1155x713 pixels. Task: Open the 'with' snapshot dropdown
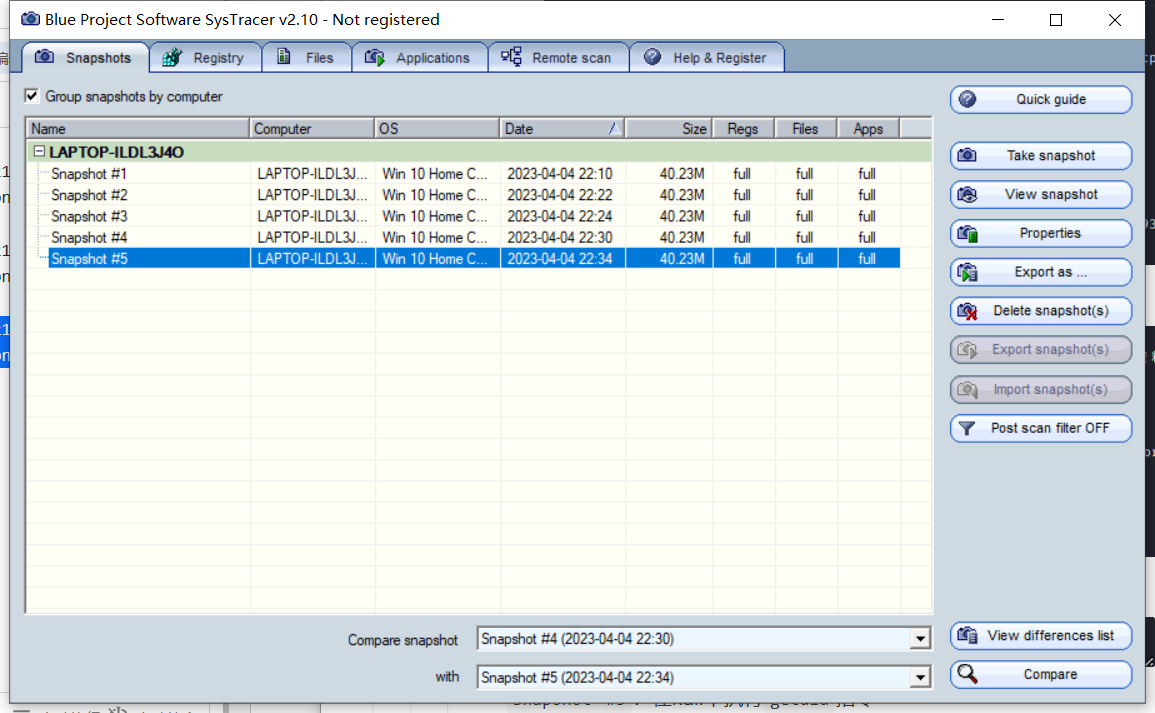click(x=920, y=677)
